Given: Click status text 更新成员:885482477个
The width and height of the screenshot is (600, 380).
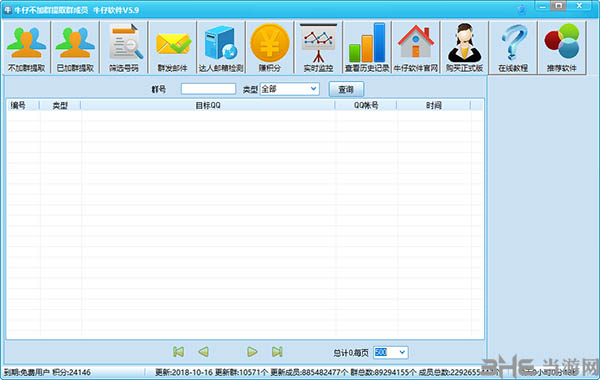Looking at the screenshot, I should [309, 372].
